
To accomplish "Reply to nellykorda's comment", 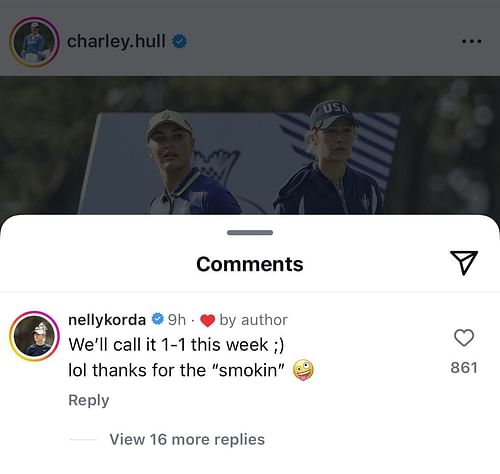I will tap(89, 400).
